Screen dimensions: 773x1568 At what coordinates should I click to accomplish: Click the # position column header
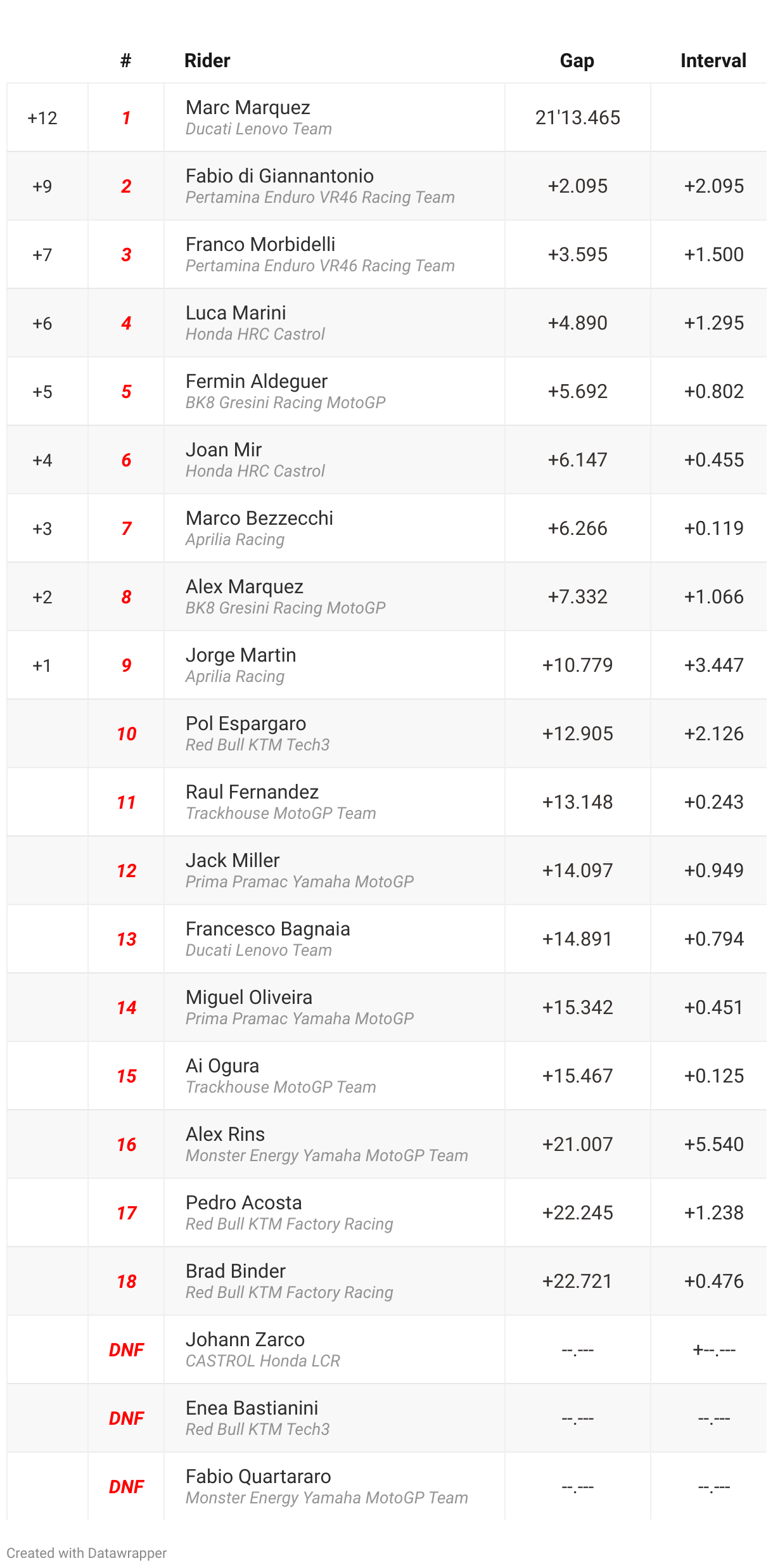125,61
